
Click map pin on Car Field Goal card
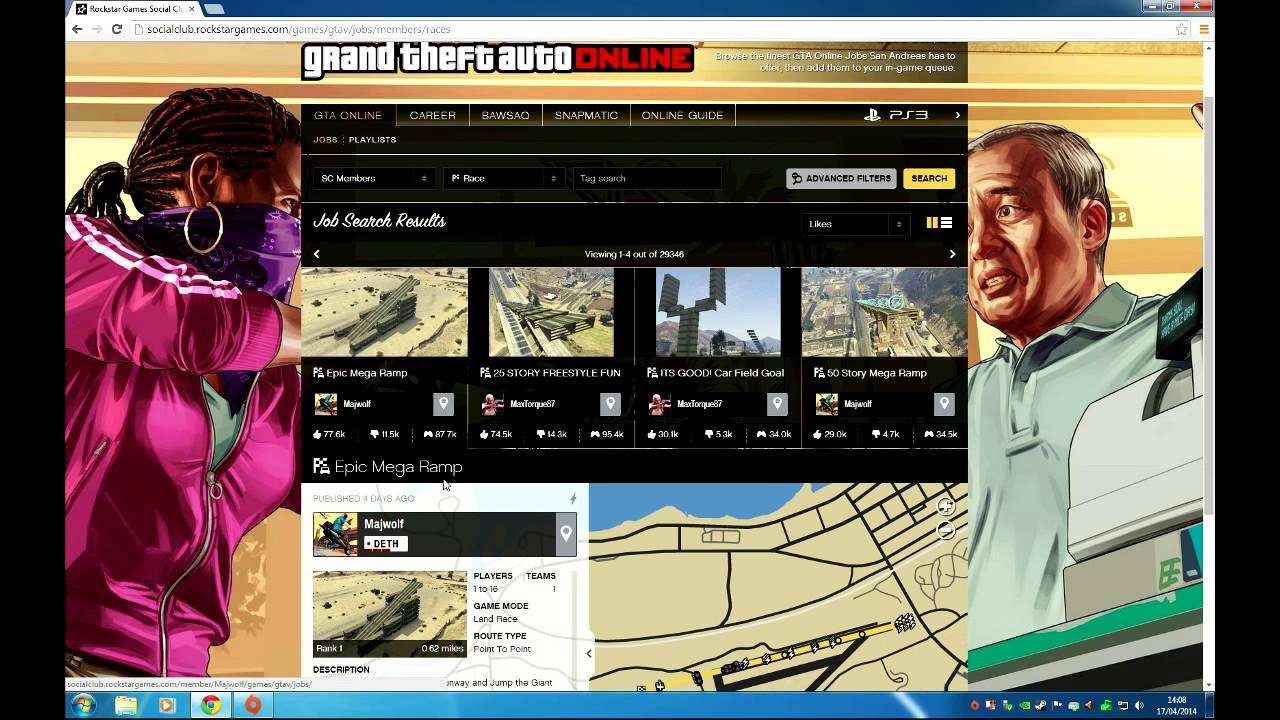777,404
